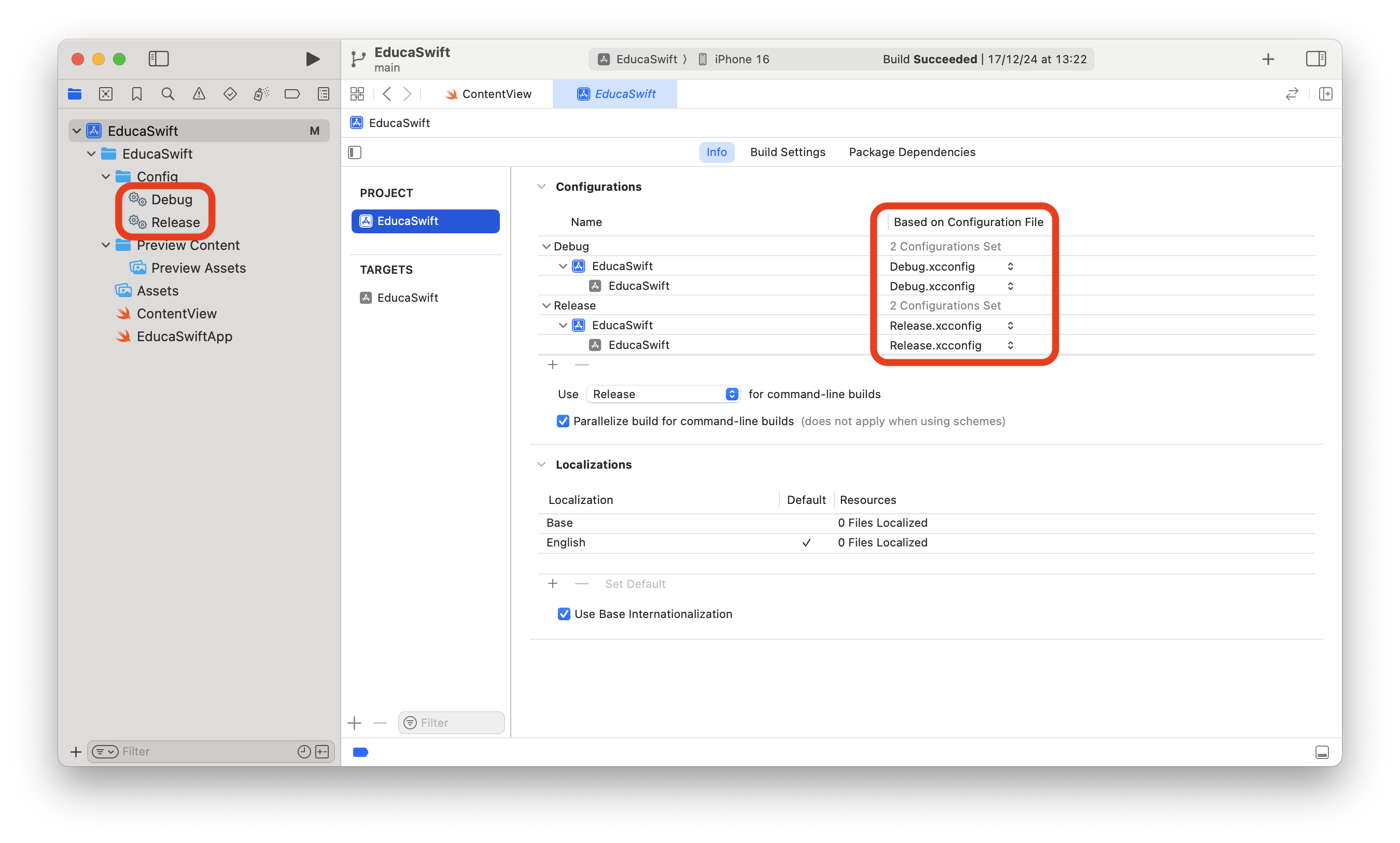The width and height of the screenshot is (1400, 843).
Task: Open the Info tab
Action: pos(716,152)
